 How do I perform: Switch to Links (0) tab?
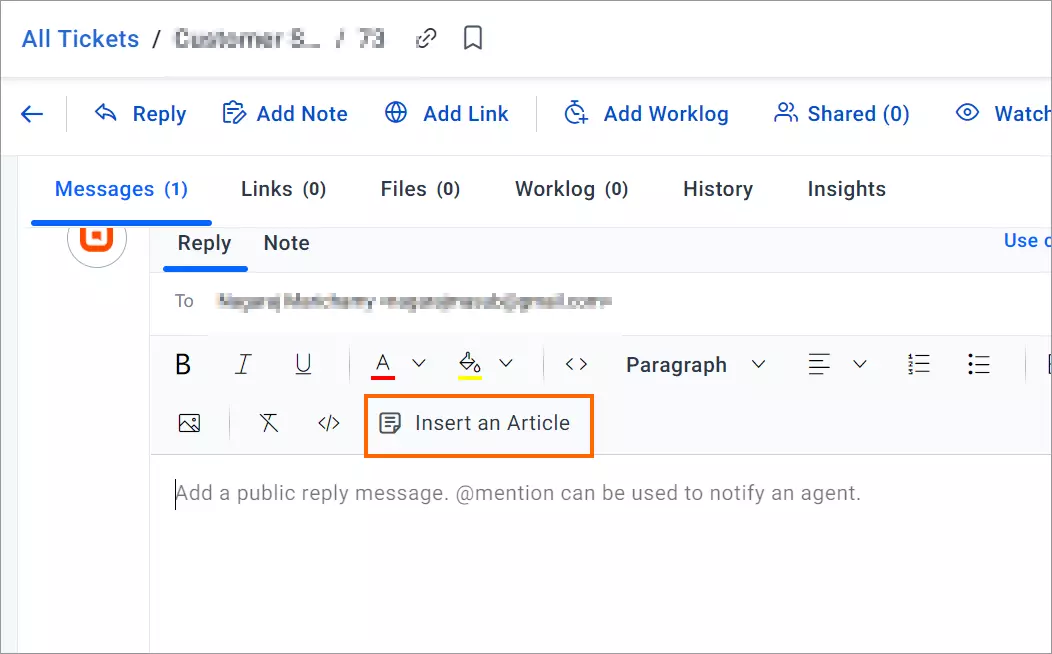[283, 189]
